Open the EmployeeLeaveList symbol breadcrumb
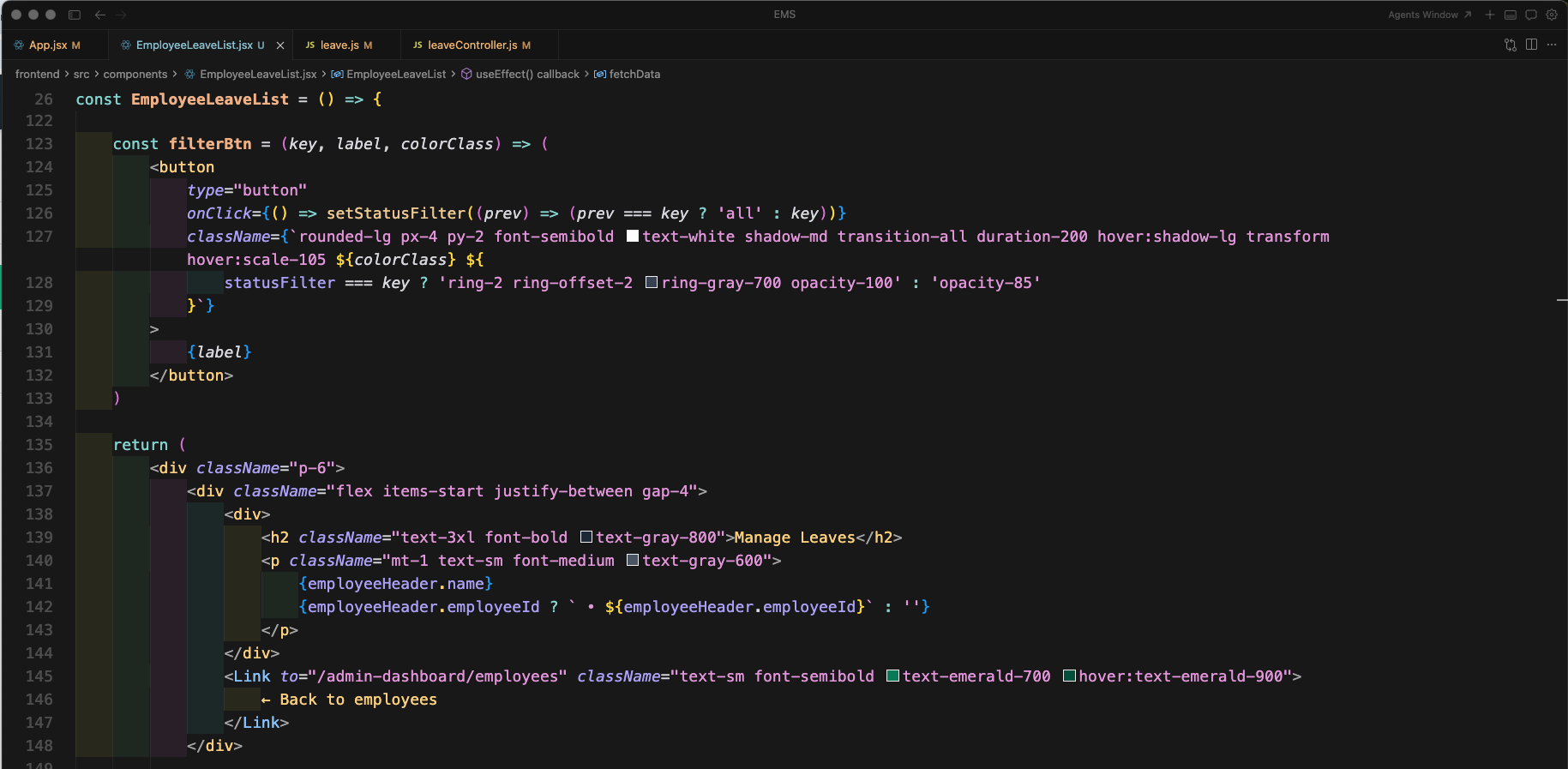The width and height of the screenshot is (1568, 769). tap(396, 75)
